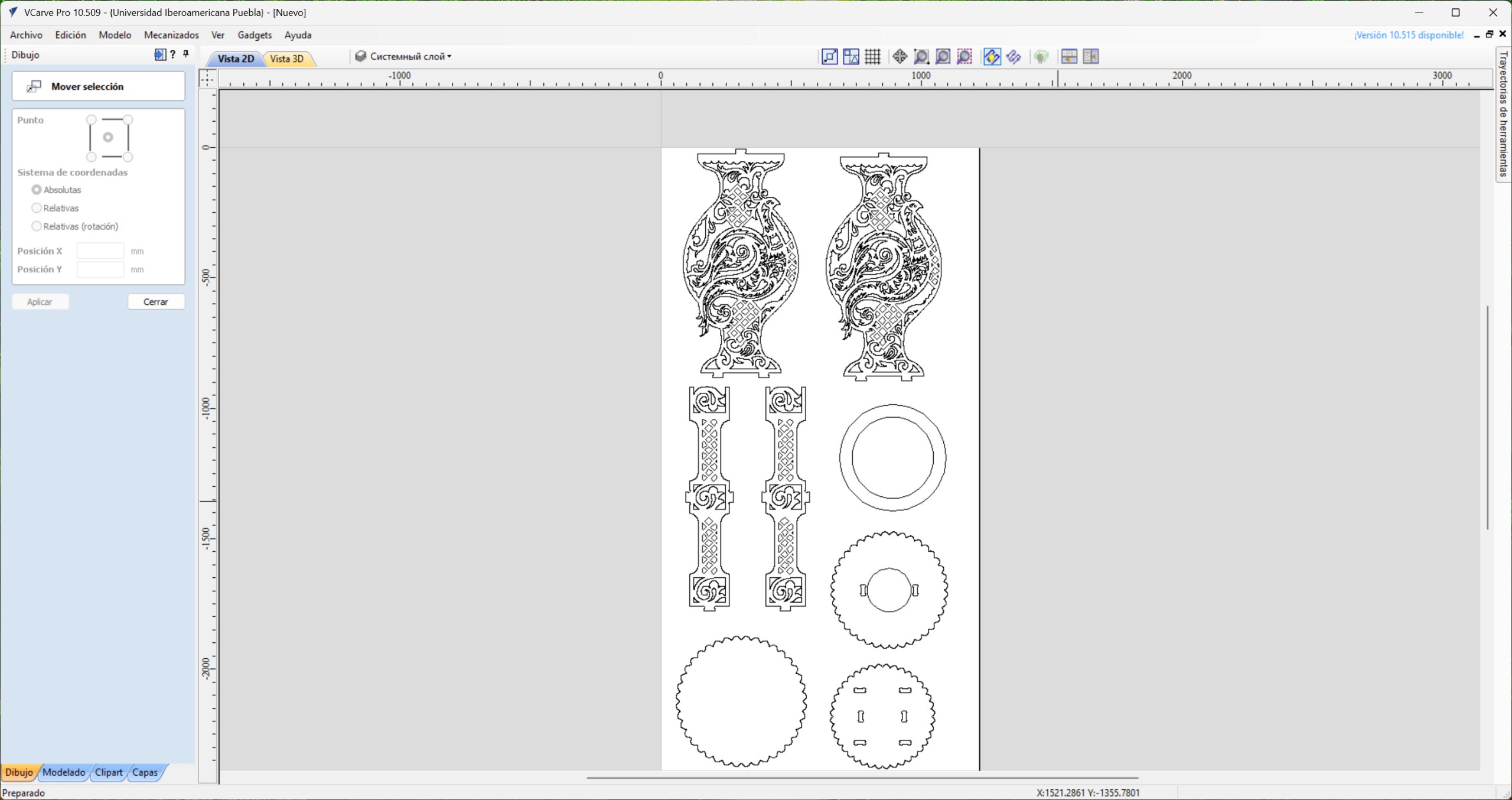Select Absolutas coordinate option
Image resolution: width=1512 pixels, height=800 pixels.
click(x=37, y=190)
